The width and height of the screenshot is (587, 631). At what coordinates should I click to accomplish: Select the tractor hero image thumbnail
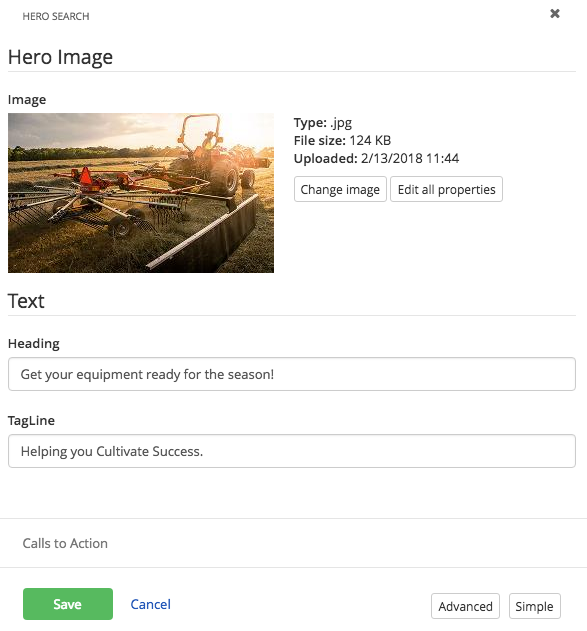coord(141,193)
